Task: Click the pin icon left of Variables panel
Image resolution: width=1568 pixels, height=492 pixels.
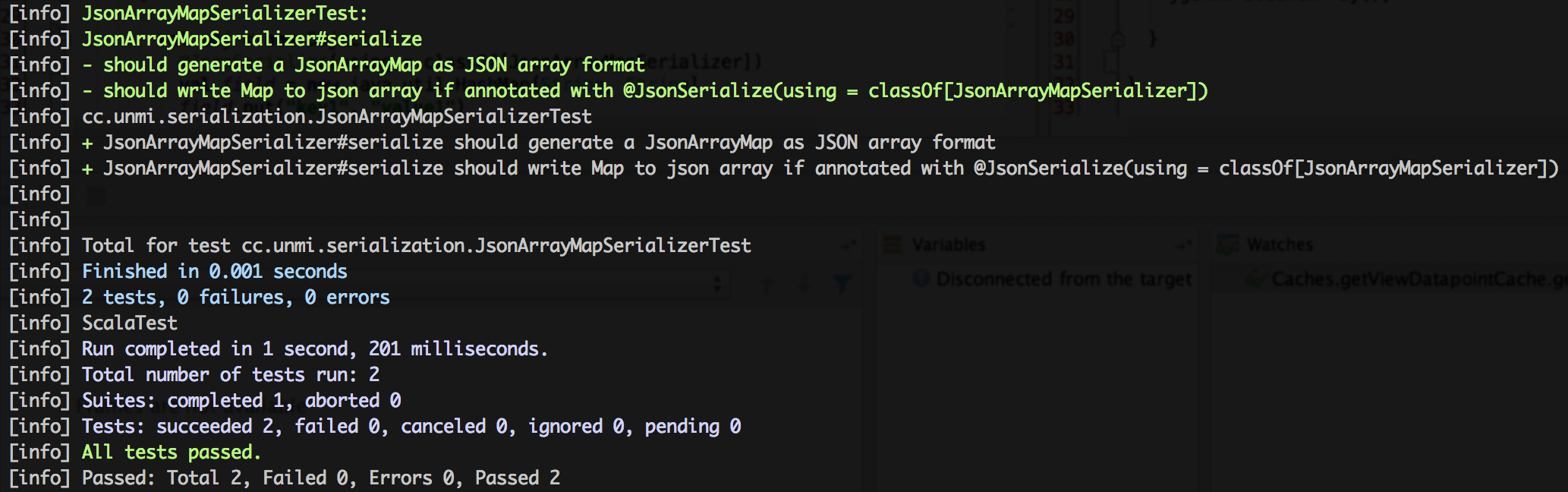Action: pos(849,244)
